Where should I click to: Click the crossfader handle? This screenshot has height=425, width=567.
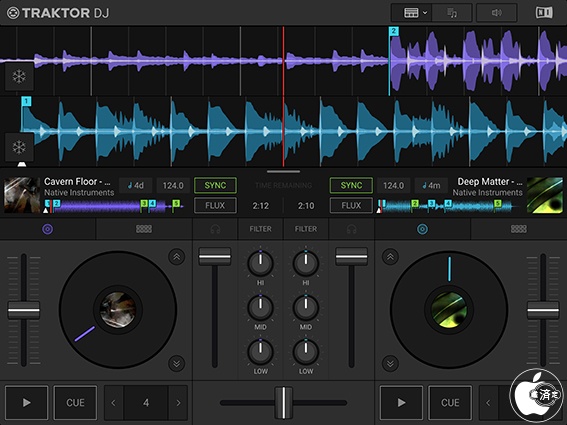point(284,403)
